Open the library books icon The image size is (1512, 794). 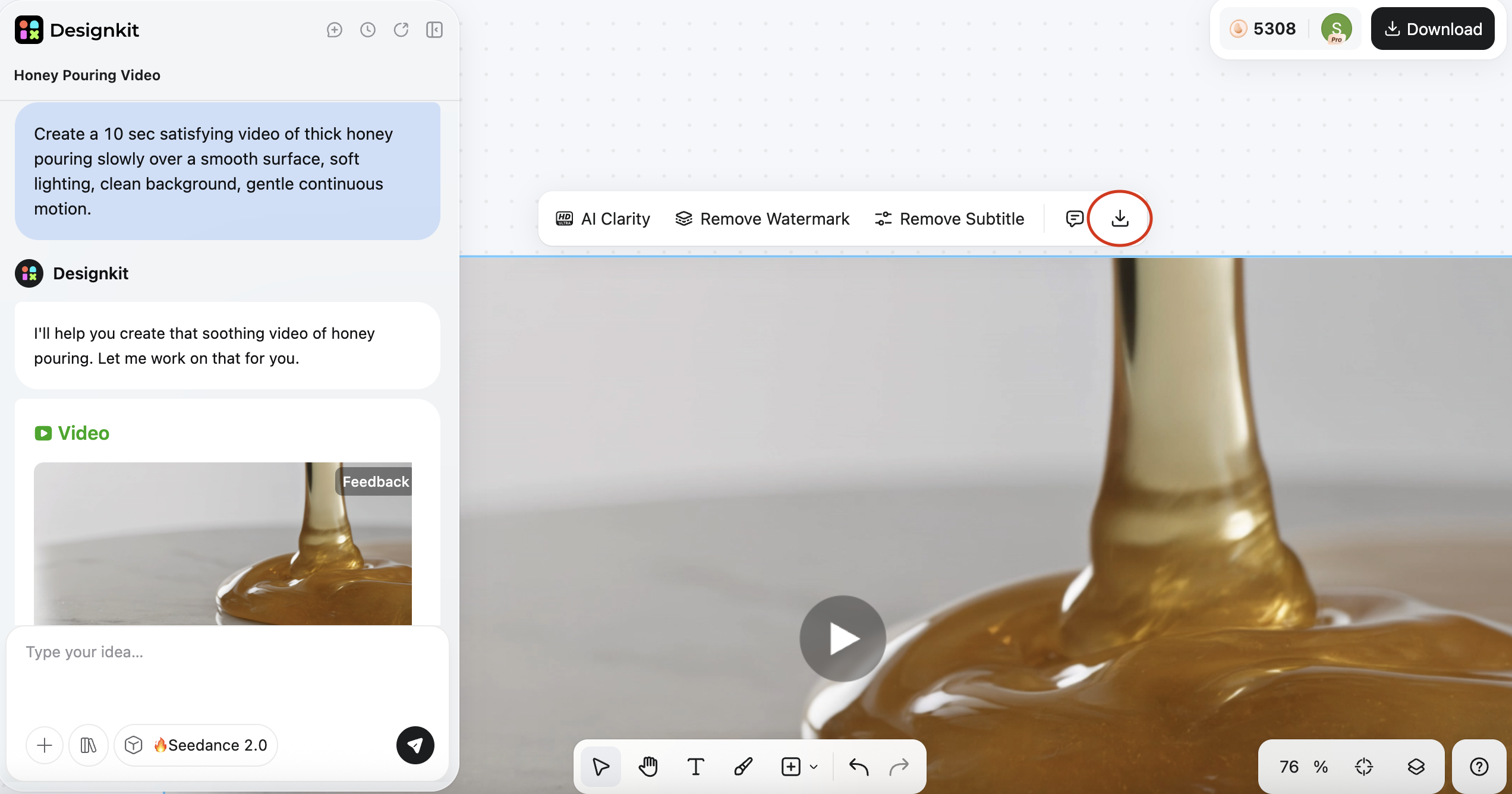[89, 745]
